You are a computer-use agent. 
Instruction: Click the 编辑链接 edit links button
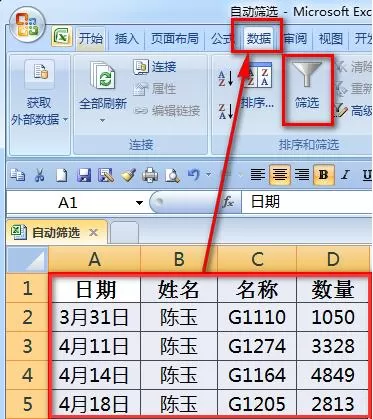point(167,111)
